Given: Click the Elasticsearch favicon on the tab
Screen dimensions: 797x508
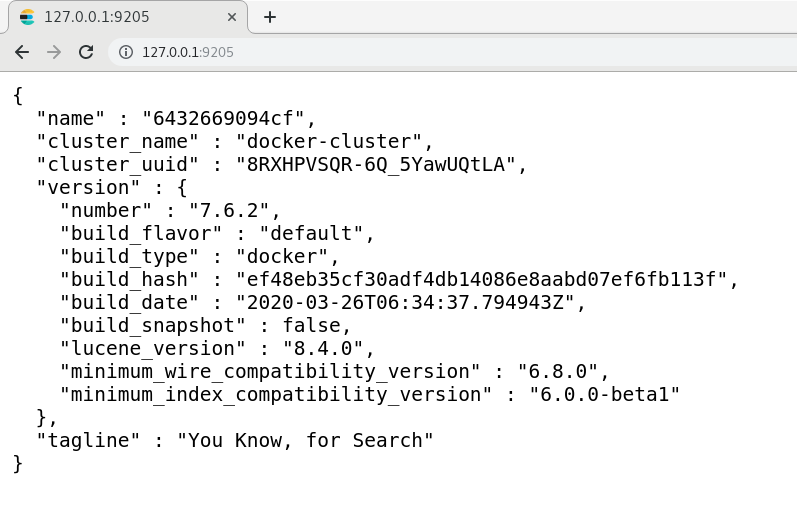Looking at the screenshot, I should point(27,17).
